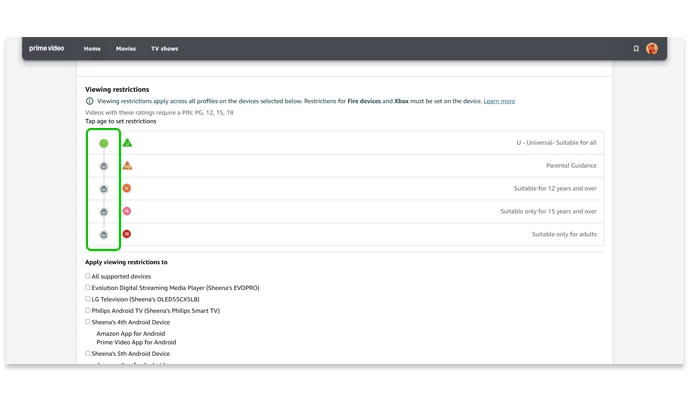The height and width of the screenshot is (400, 690).
Task: Check Evolution Digital Streaming Media Player
Action: pyautogui.click(x=88, y=287)
